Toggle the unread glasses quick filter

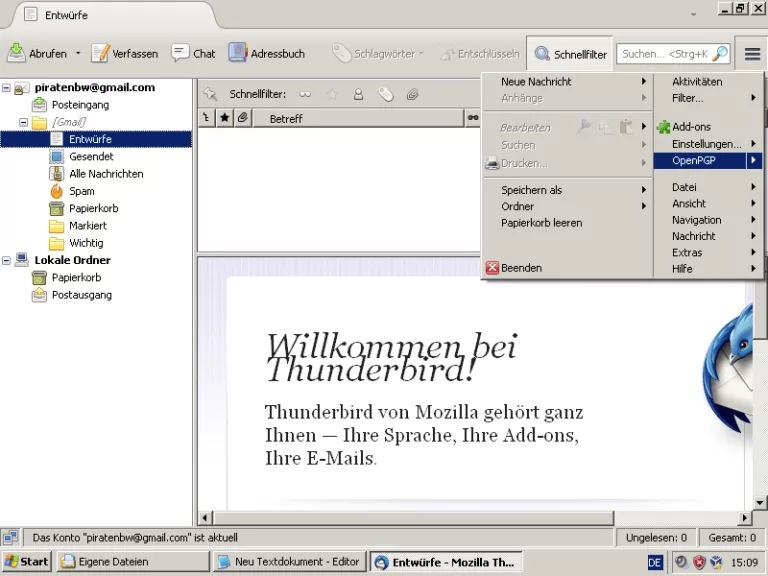[x=305, y=95]
